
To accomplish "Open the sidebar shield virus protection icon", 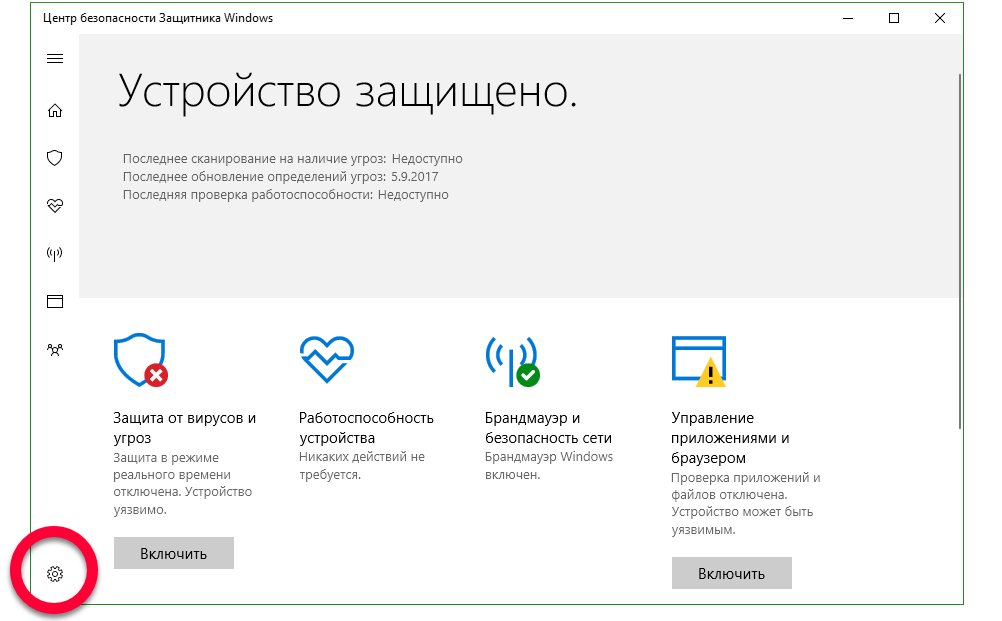I will pos(55,158).
